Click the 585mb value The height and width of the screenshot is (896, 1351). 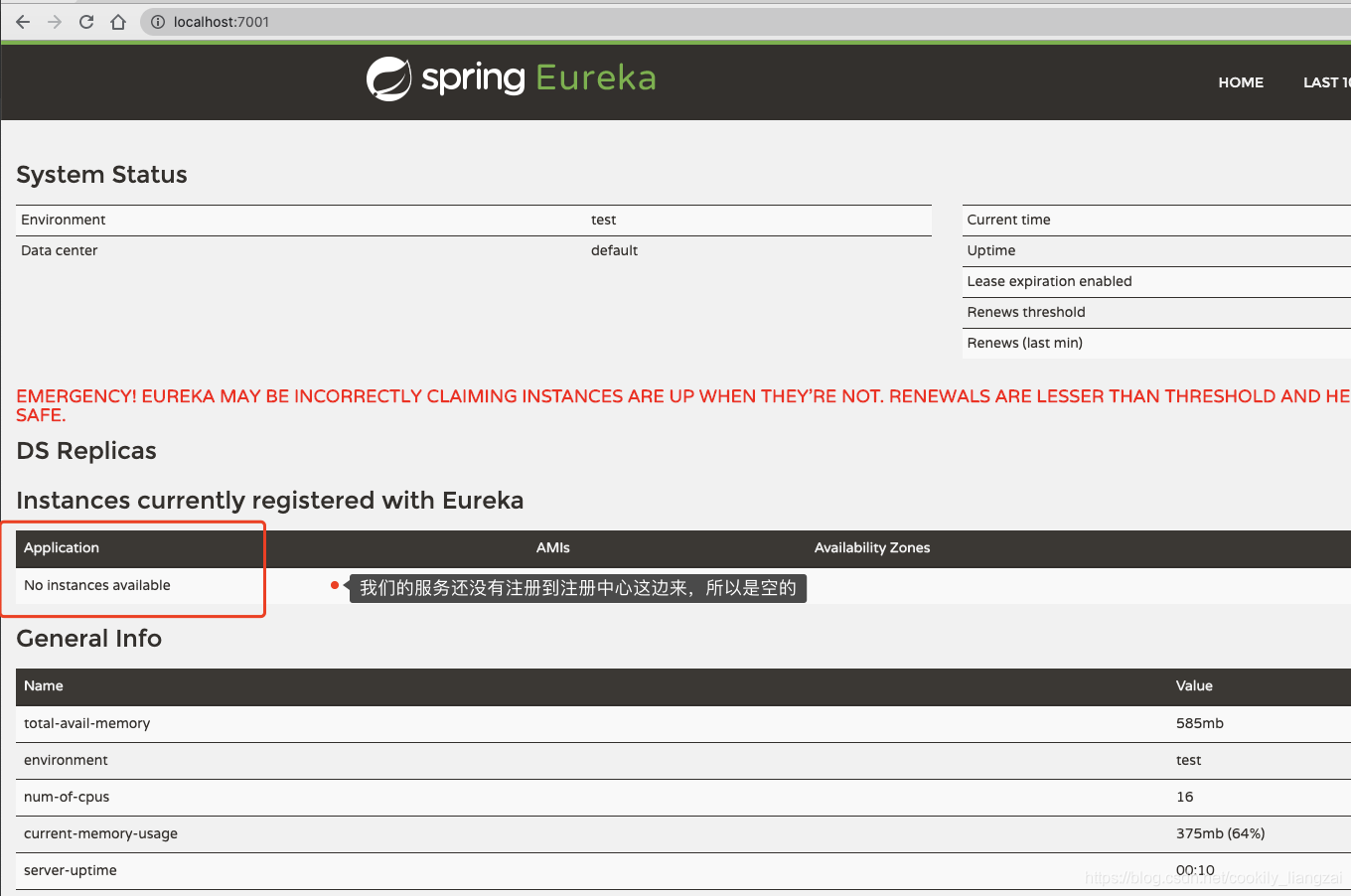1200,723
